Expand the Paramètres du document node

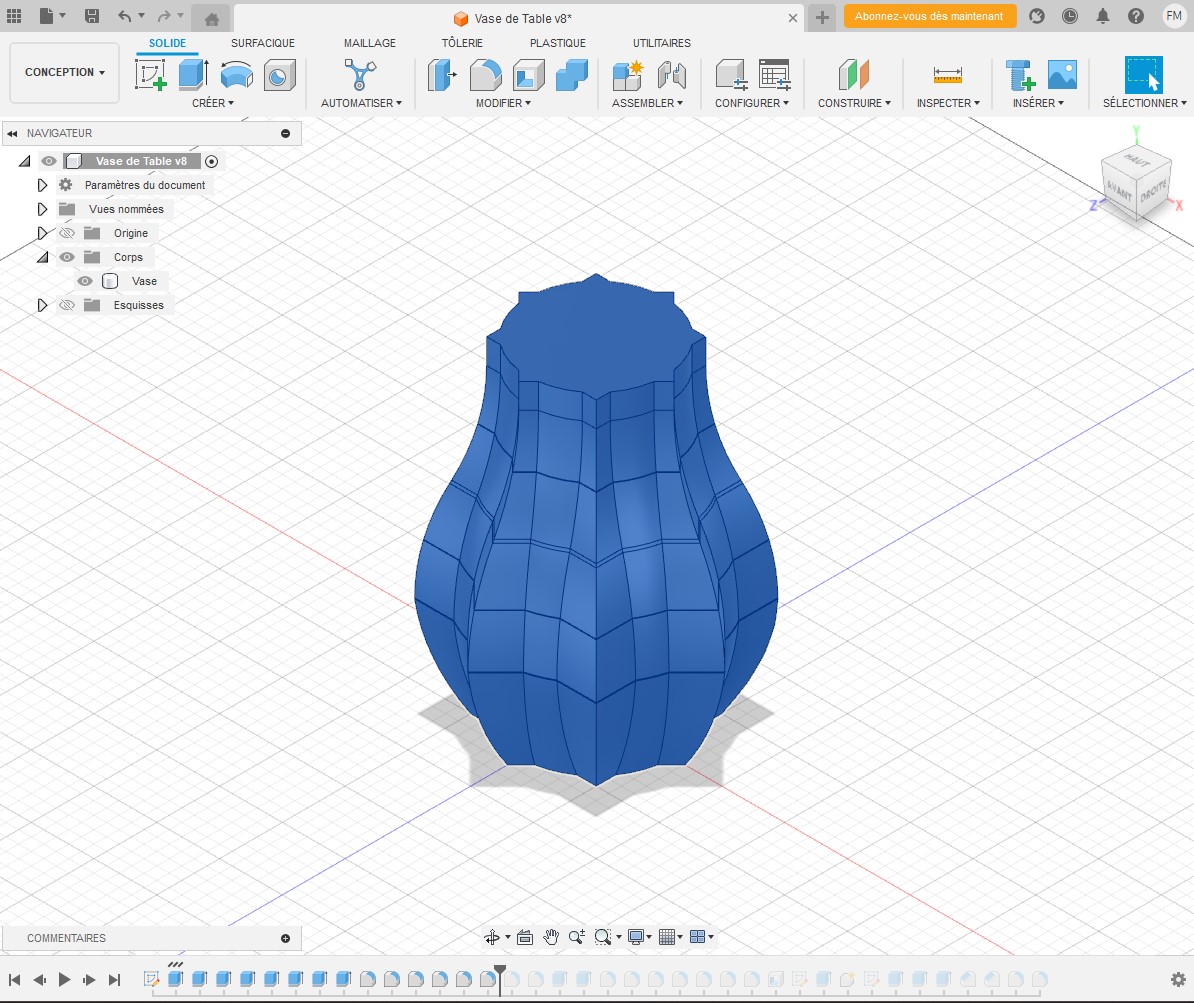42,185
